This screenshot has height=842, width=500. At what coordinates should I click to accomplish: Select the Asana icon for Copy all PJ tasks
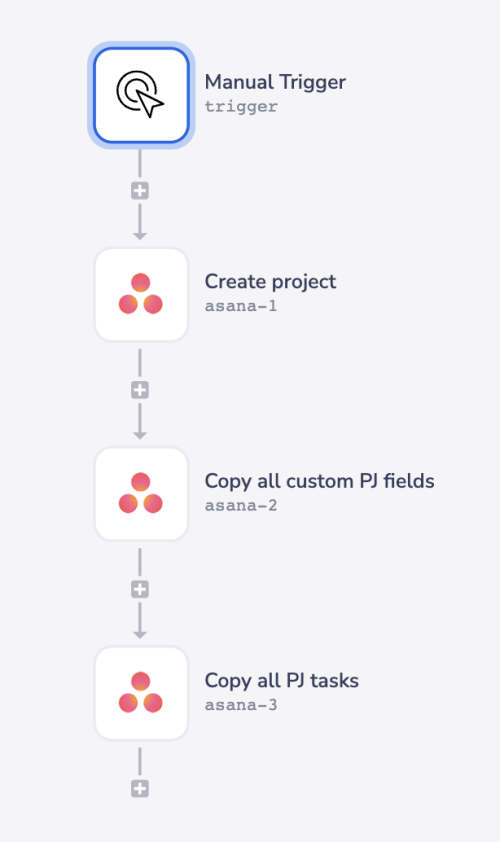click(141, 693)
